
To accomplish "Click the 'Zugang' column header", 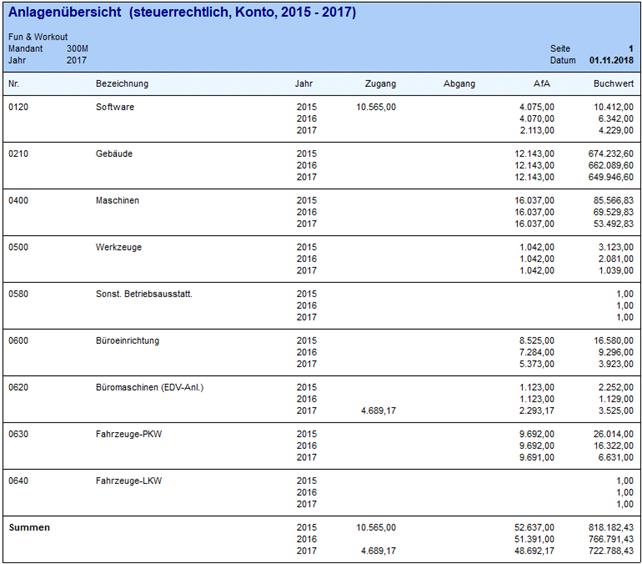I will [x=381, y=83].
